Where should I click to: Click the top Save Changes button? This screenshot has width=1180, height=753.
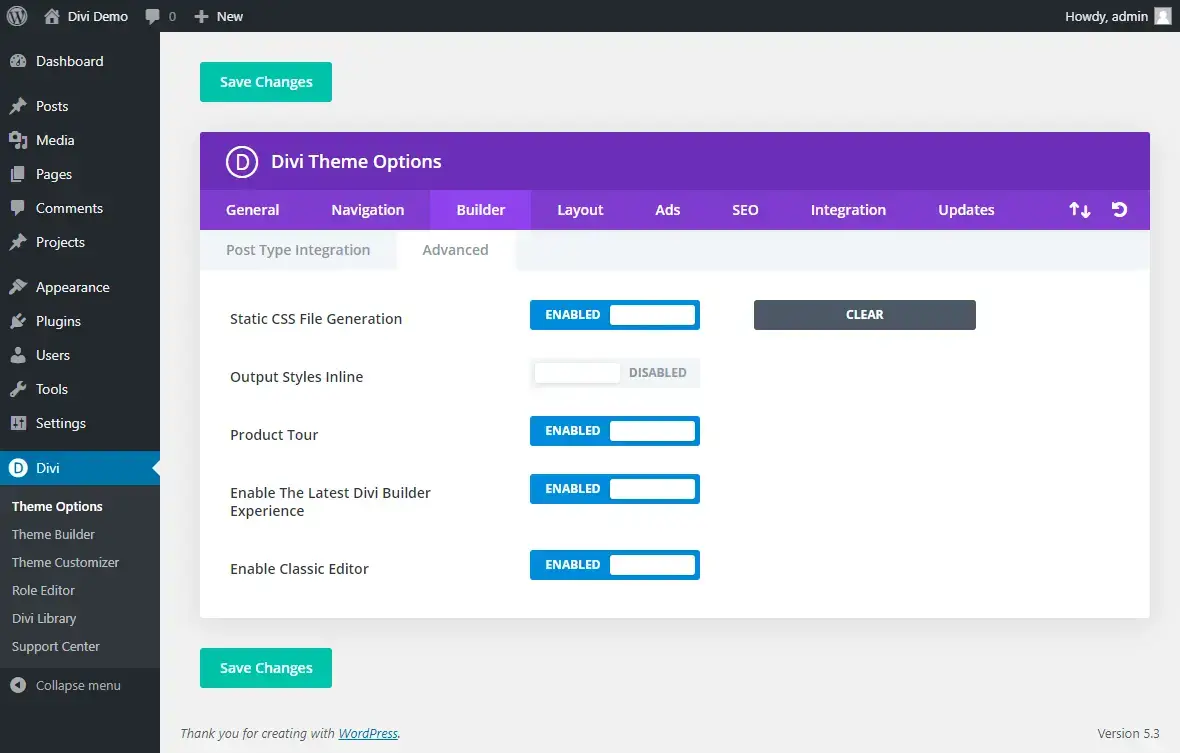click(x=266, y=82)
